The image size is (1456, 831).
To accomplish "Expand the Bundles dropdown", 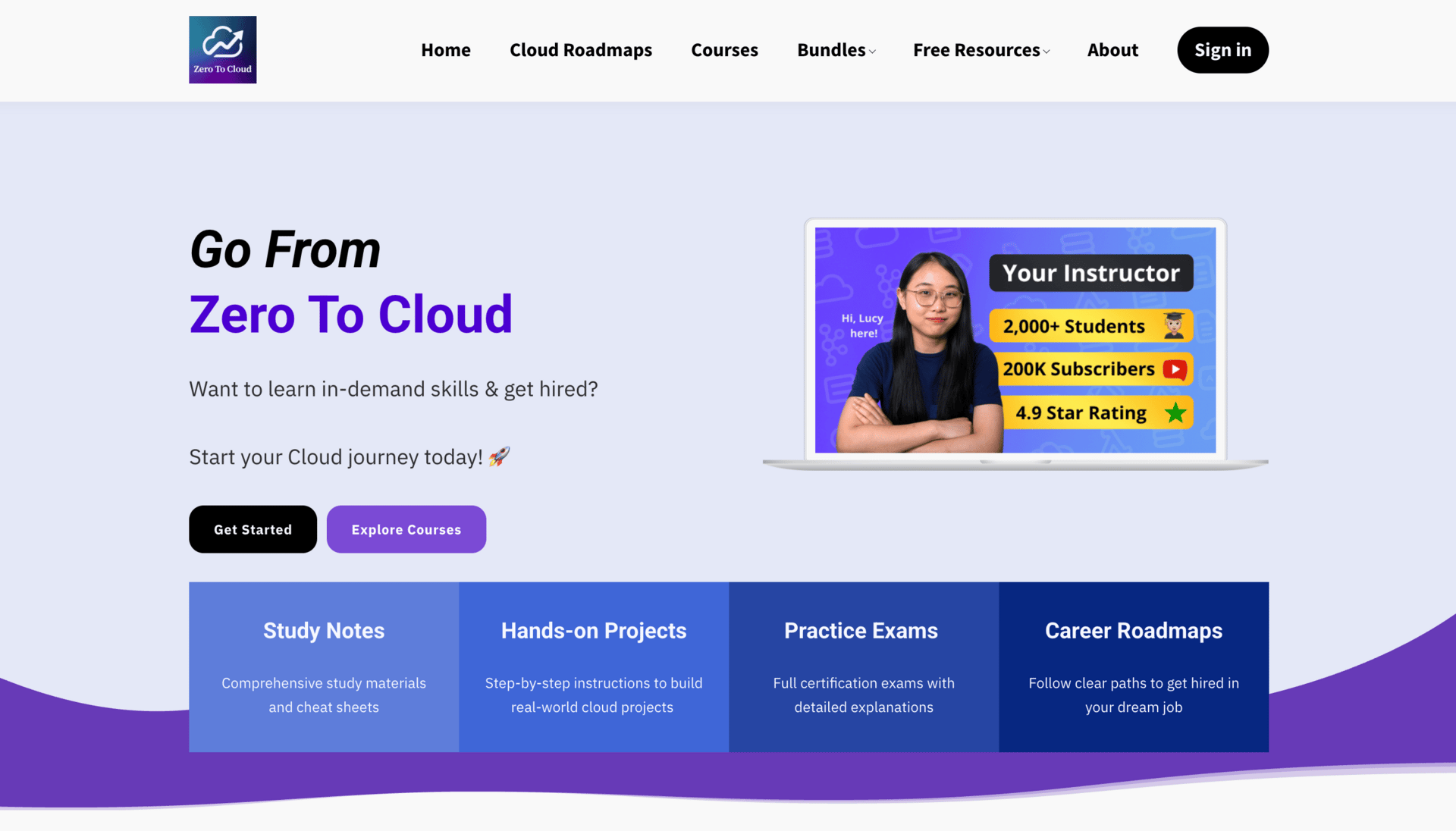I will (x=836, y=50).
